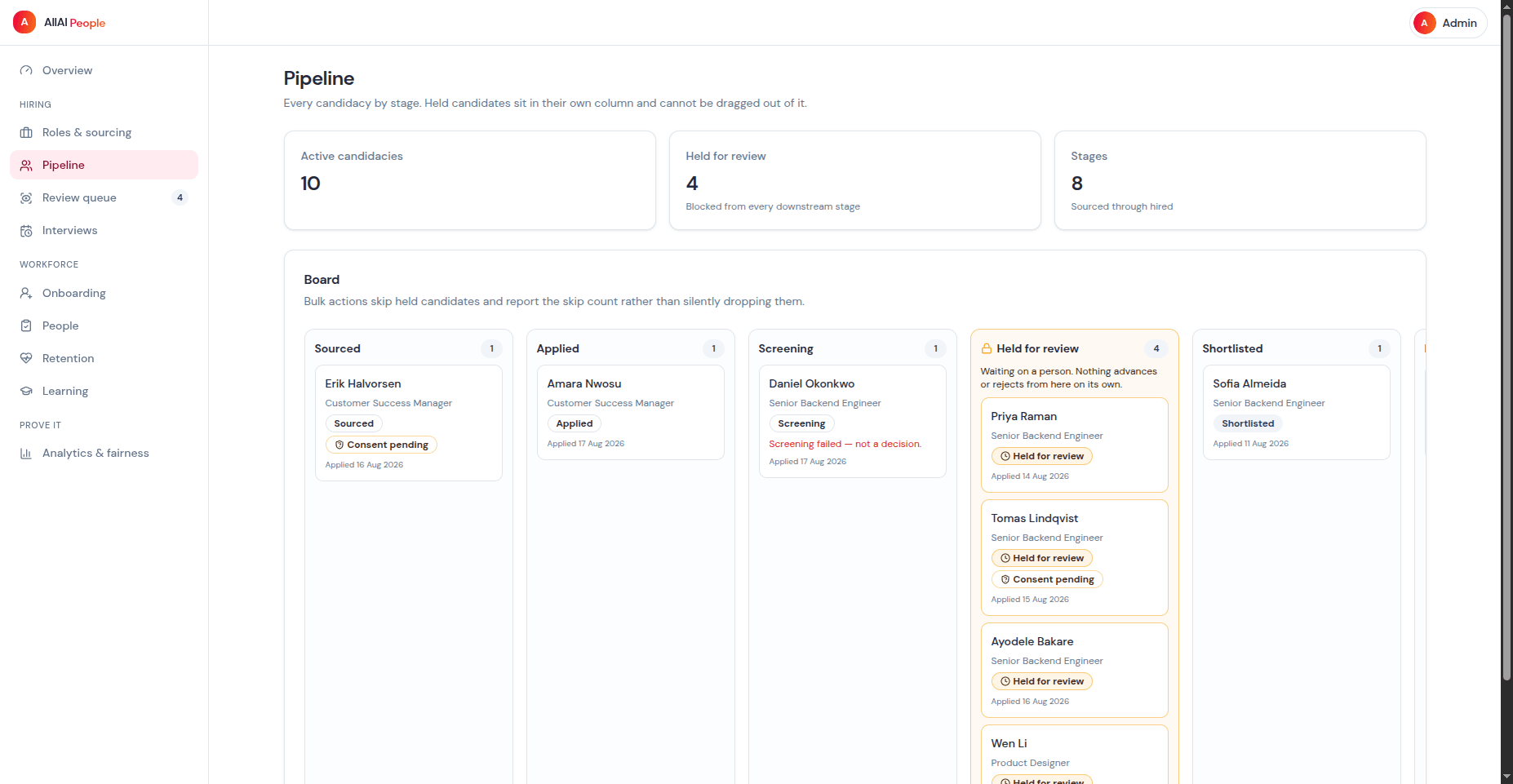Click the Roles & sourcing briefcase icon

26,132
